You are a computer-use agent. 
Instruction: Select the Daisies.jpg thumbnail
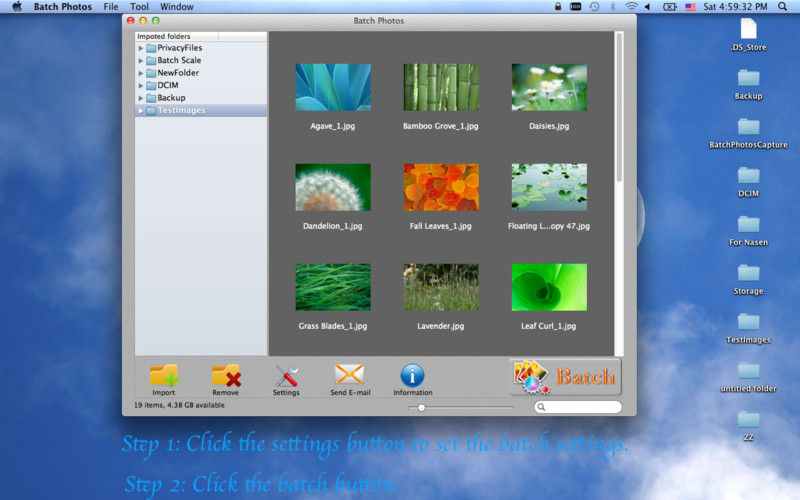pyautogui.click(x=549, y=87)
